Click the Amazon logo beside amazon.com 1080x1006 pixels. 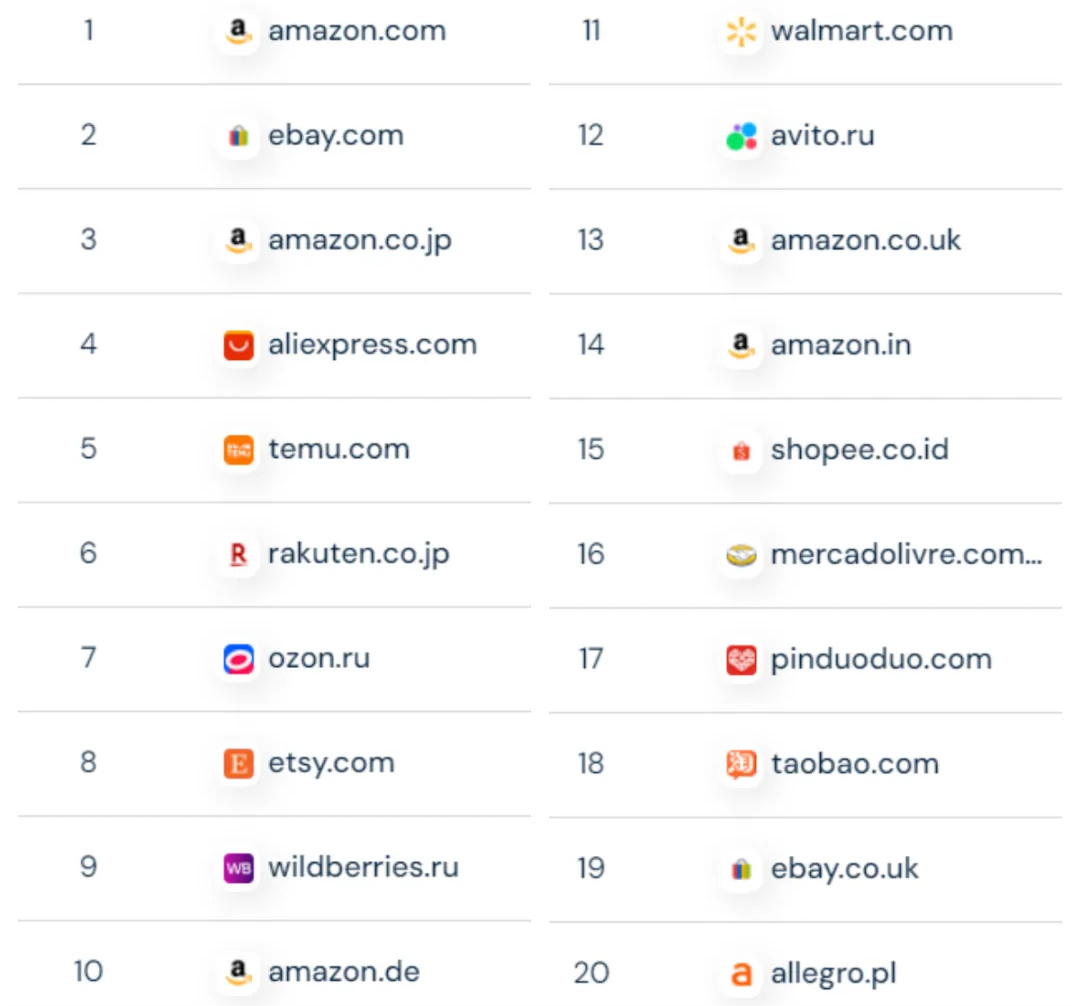coord(238,32)
